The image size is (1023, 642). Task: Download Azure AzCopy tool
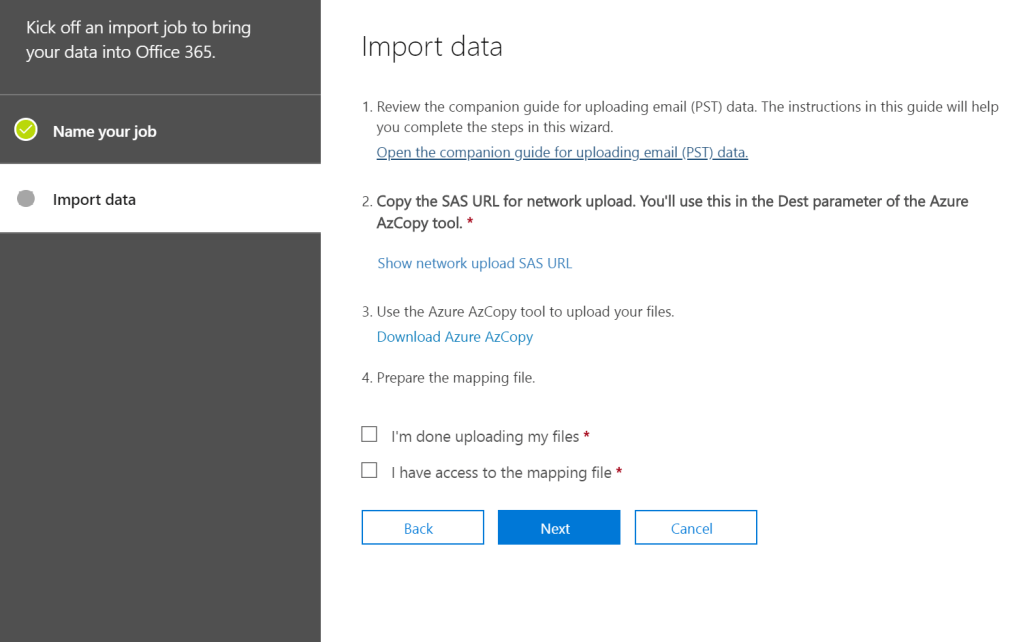point(454,337)
